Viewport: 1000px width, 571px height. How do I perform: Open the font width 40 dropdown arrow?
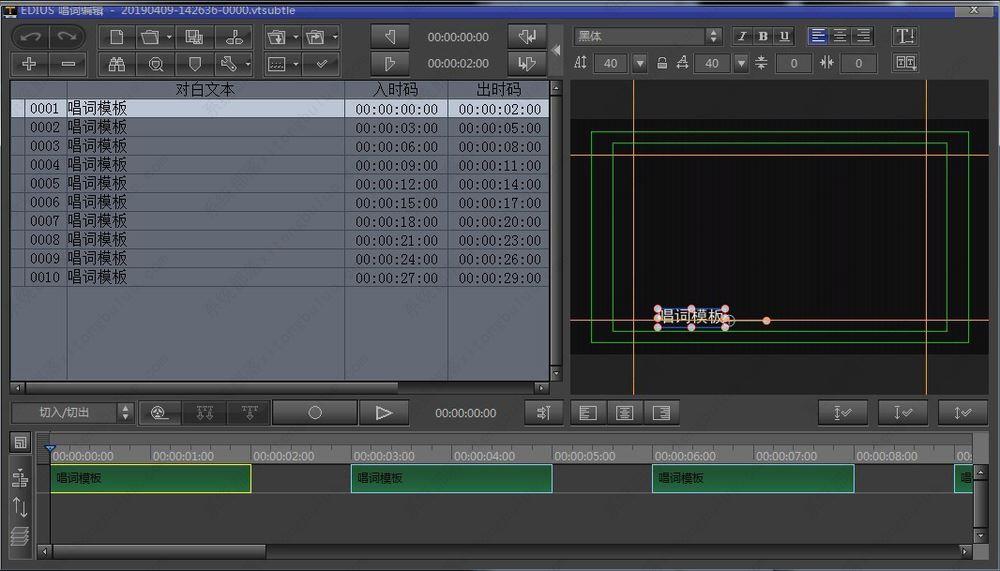[x=740, y=63]
